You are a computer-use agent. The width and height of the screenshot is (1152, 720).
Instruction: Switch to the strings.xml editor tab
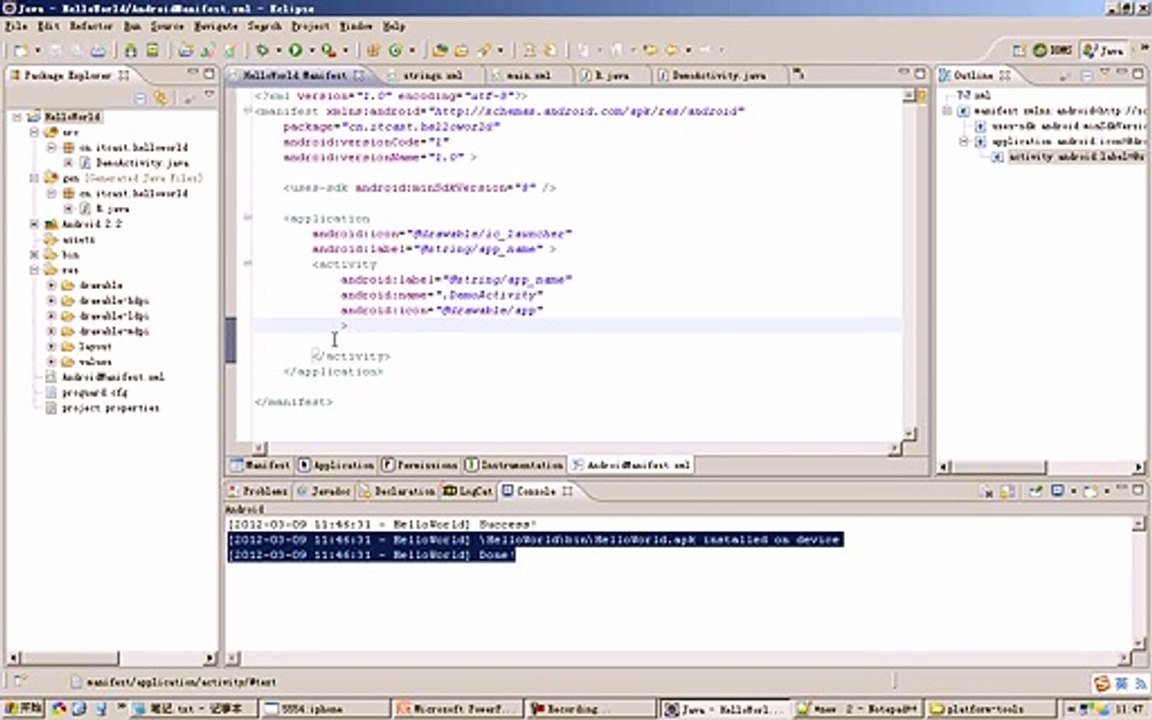click(432, 75)
